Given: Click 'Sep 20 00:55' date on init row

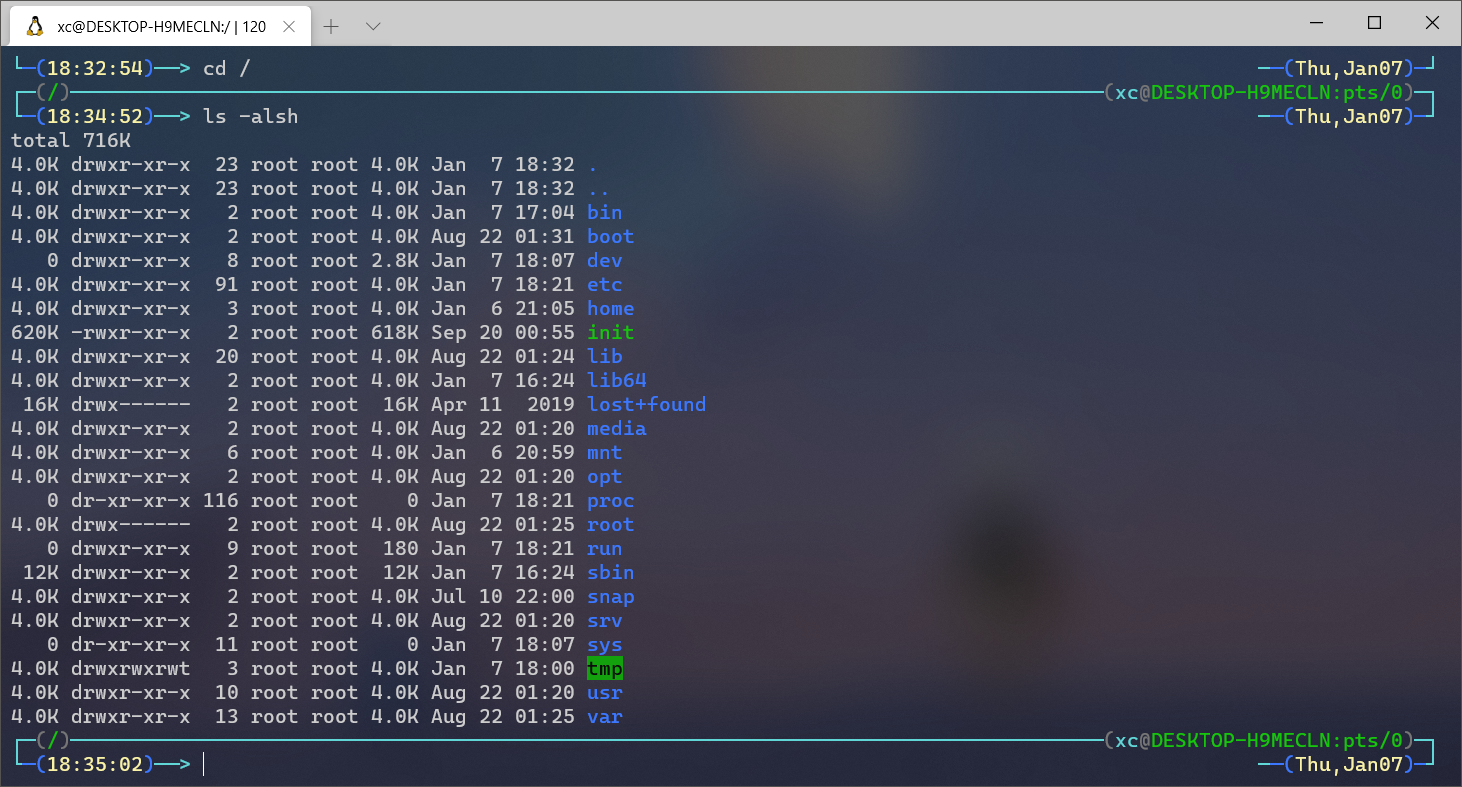Looking at the screenshot, I should pyautogui.click(x=503, y=332).
